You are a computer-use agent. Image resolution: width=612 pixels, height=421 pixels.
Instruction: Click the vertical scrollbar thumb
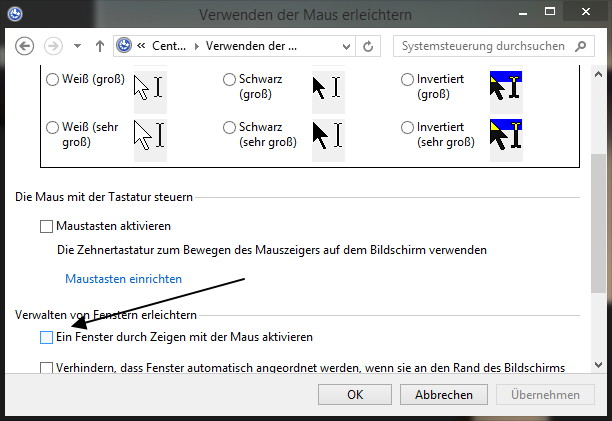598,223
